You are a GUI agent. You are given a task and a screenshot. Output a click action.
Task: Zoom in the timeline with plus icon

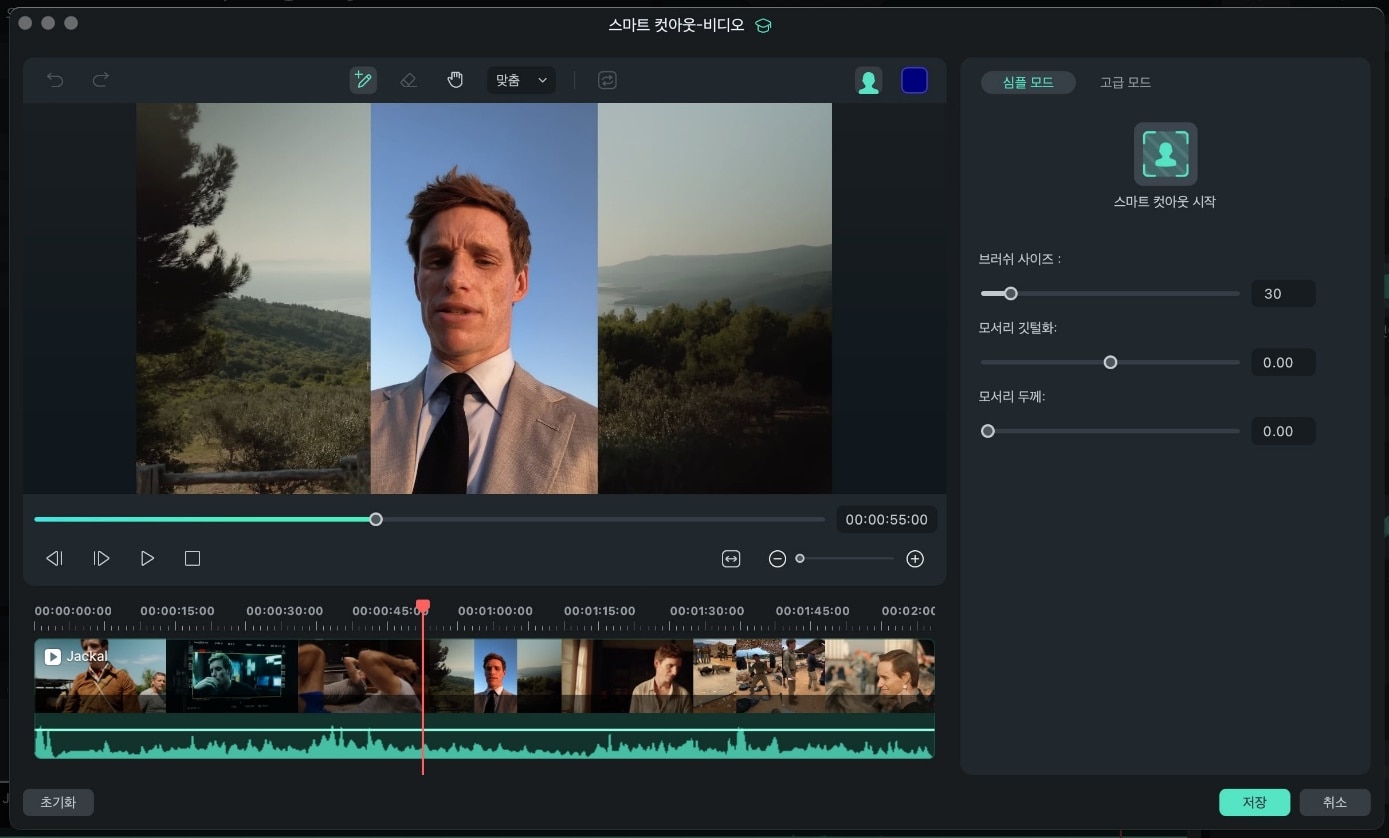click(915, 559)
